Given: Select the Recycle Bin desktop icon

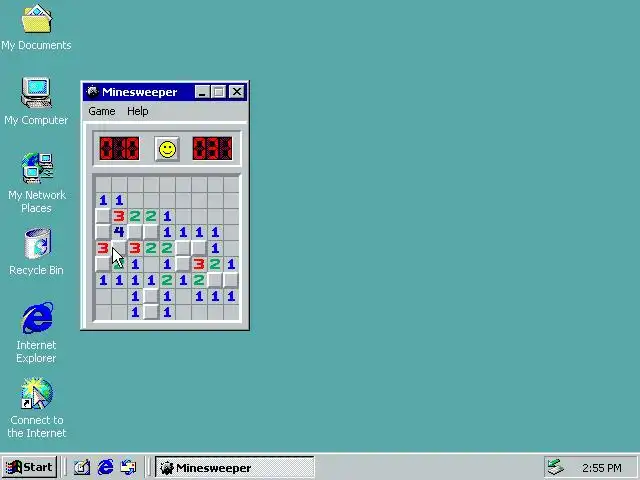Looking at the screenshot, I should tap(37, 244).
